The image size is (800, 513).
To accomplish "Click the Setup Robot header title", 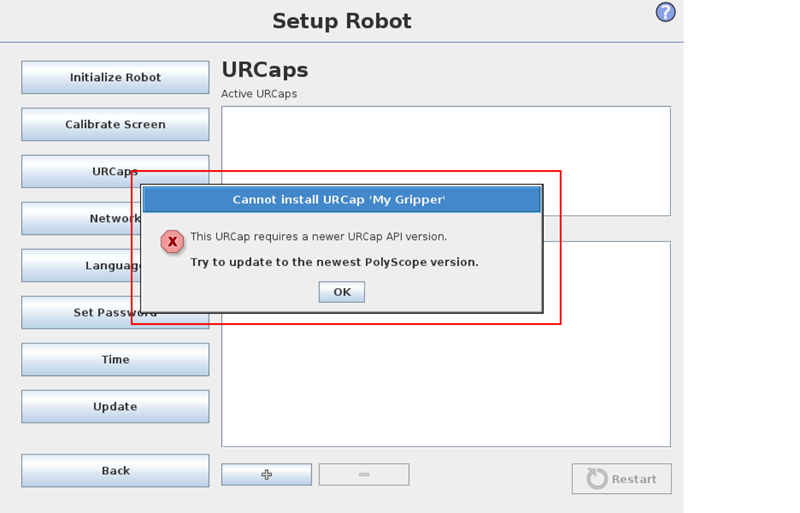I will (342, 21).
